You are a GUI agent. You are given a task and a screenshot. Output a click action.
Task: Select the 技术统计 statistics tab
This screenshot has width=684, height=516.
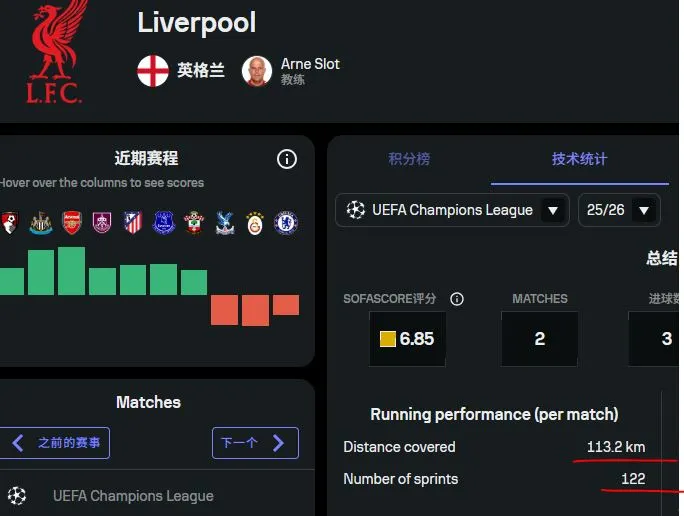pos(579,159)
